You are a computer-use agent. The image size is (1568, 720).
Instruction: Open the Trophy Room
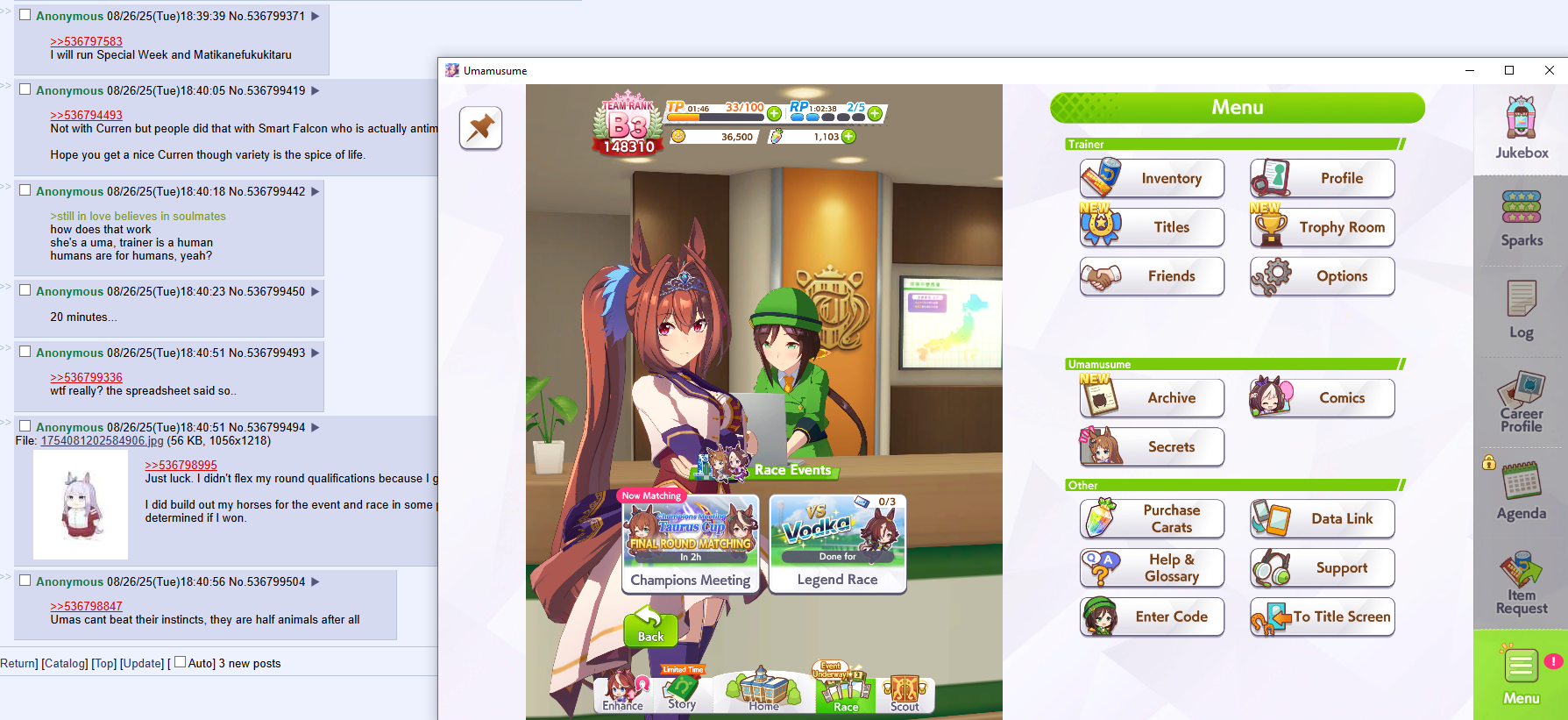tap(1322, 227)
